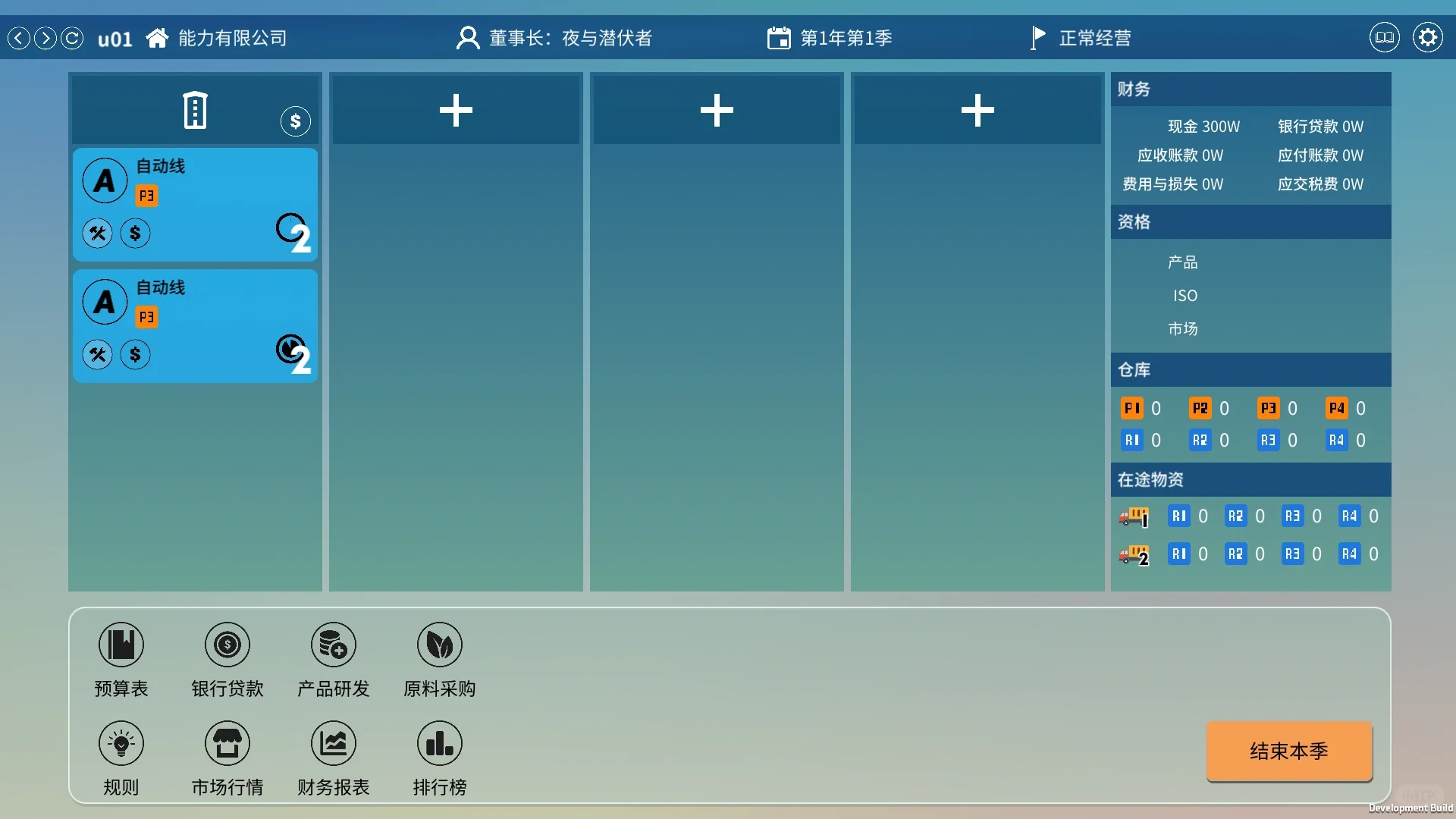Add a factory in rightmost empty slot
Screen dimensions: 1456x819
(x=977, y=111)
